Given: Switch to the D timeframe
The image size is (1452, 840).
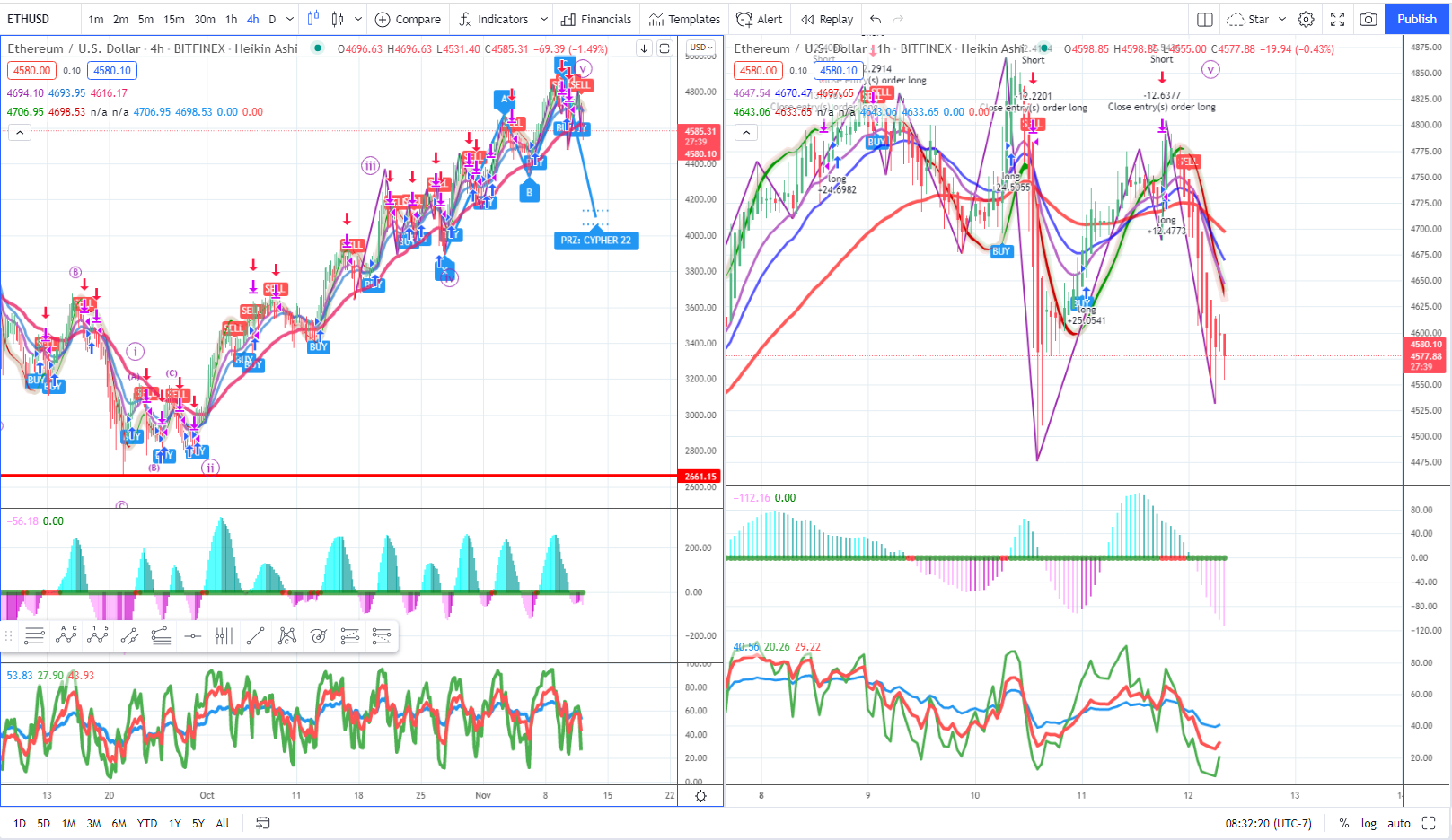Looking at the screenshot, I should click(272, 19).
